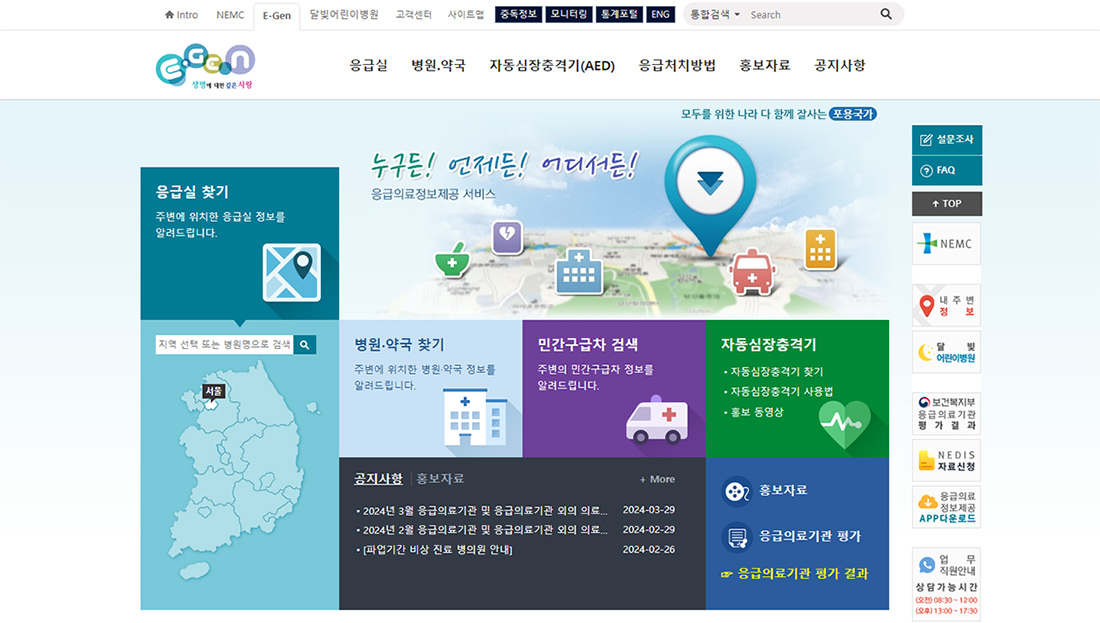
Task: Click the FAQ question-mark icon
Action: [927, 170]
